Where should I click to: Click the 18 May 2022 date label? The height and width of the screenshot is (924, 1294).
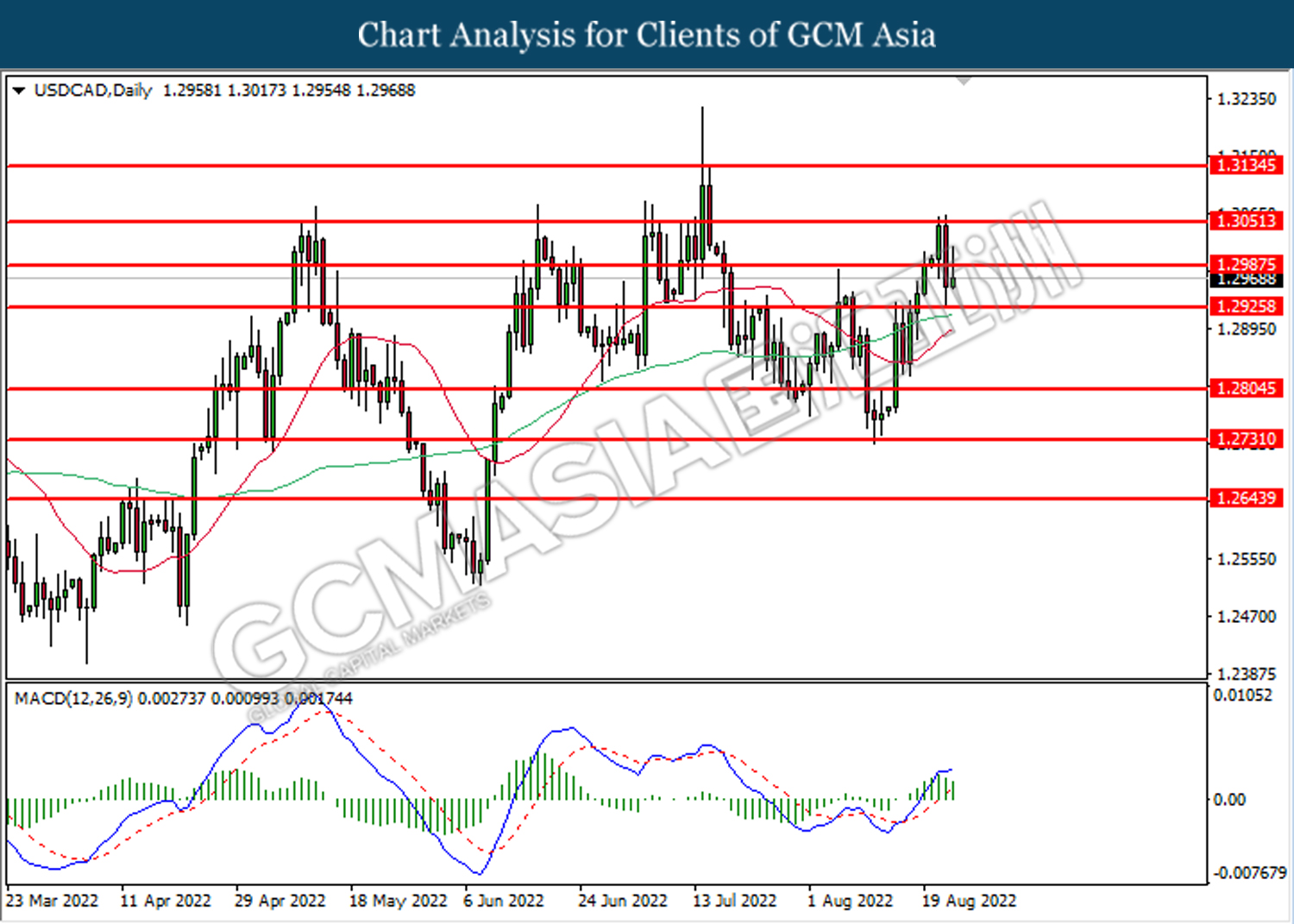[398, 901]
